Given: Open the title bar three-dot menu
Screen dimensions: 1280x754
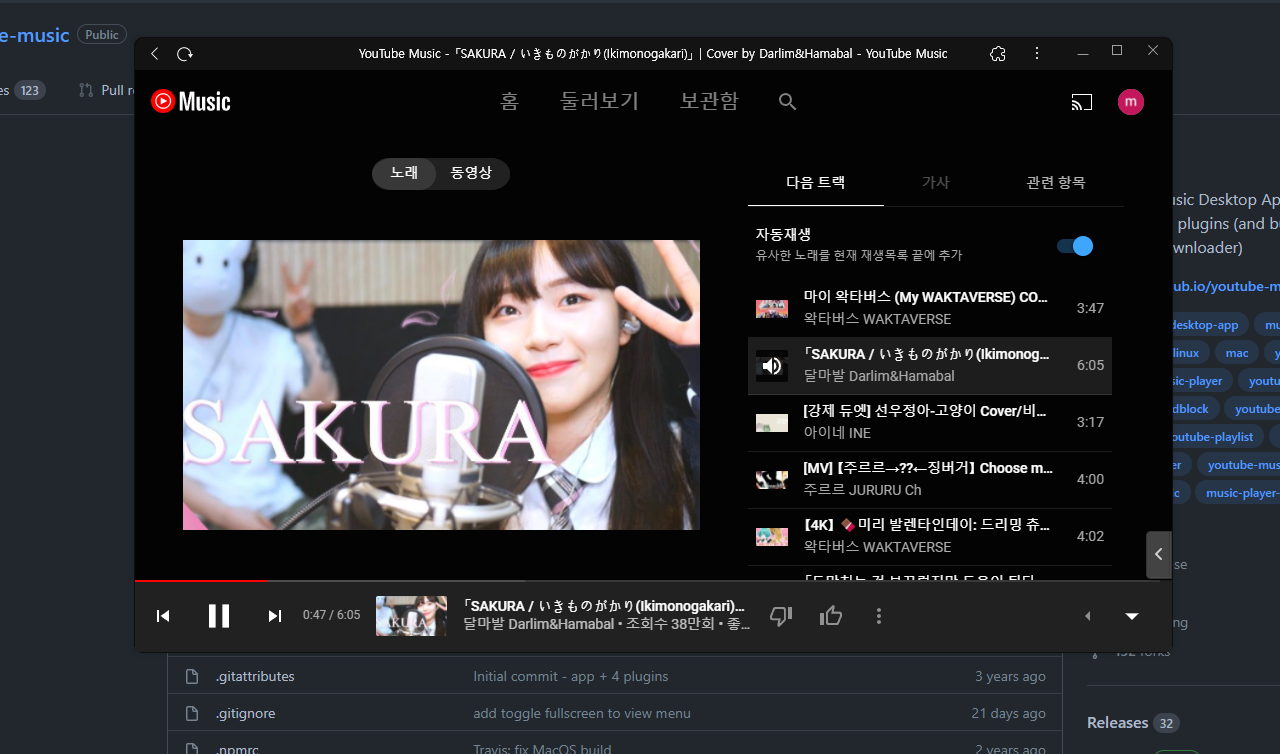Looking at the screenshot, I should pos(1037,53).
